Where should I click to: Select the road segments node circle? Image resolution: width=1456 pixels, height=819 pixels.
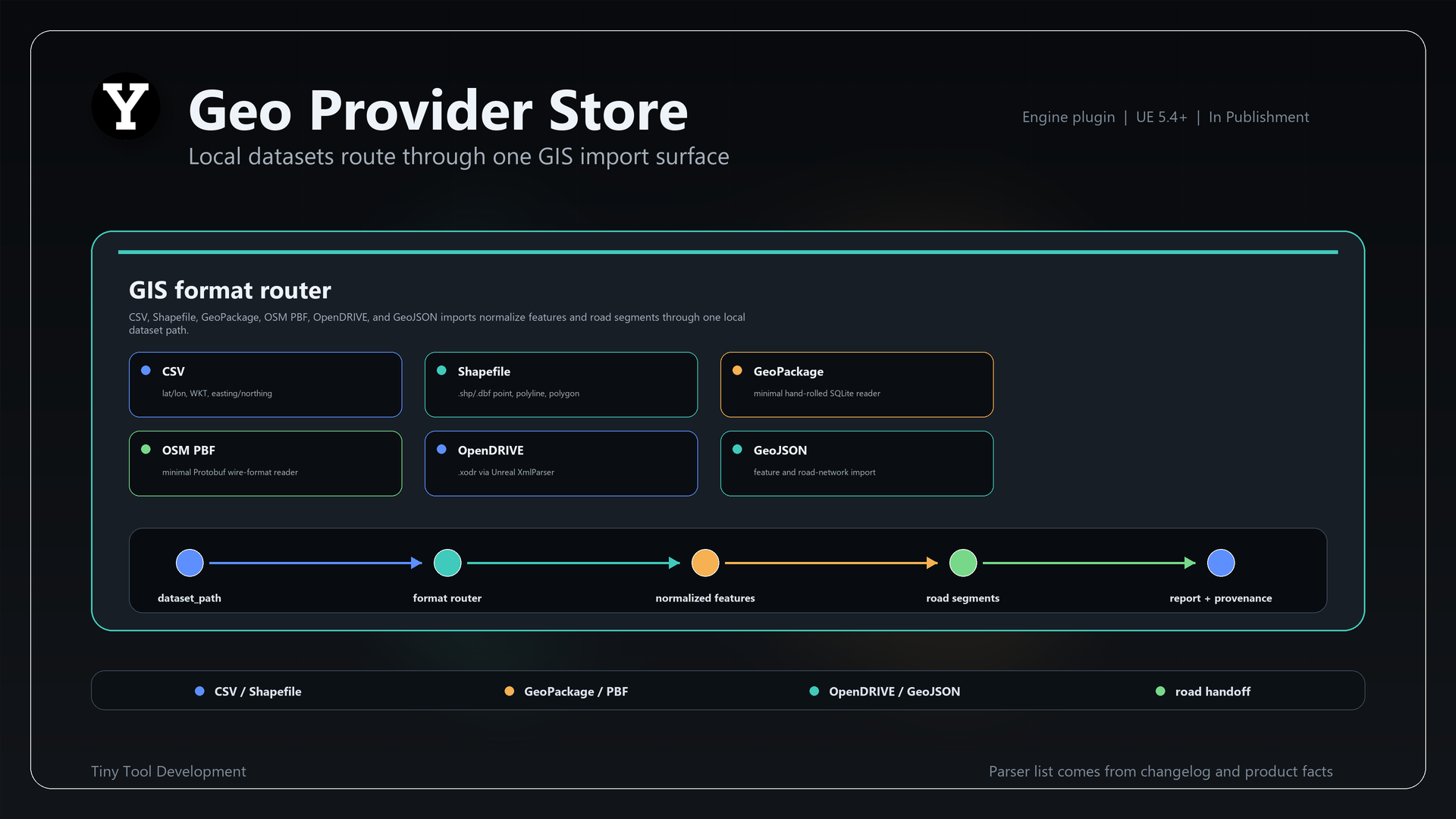pyautogui.click(x=963, y=563)
